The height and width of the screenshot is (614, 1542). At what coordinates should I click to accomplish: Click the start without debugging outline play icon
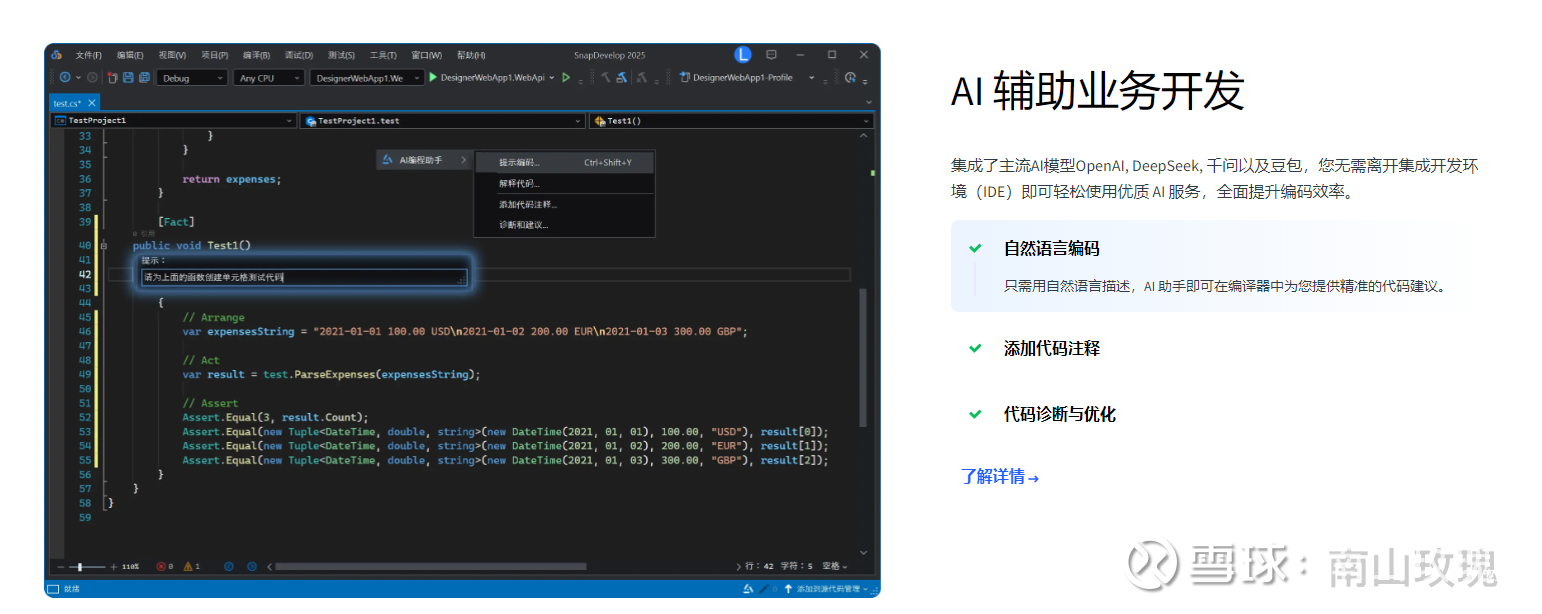point(566,77)
